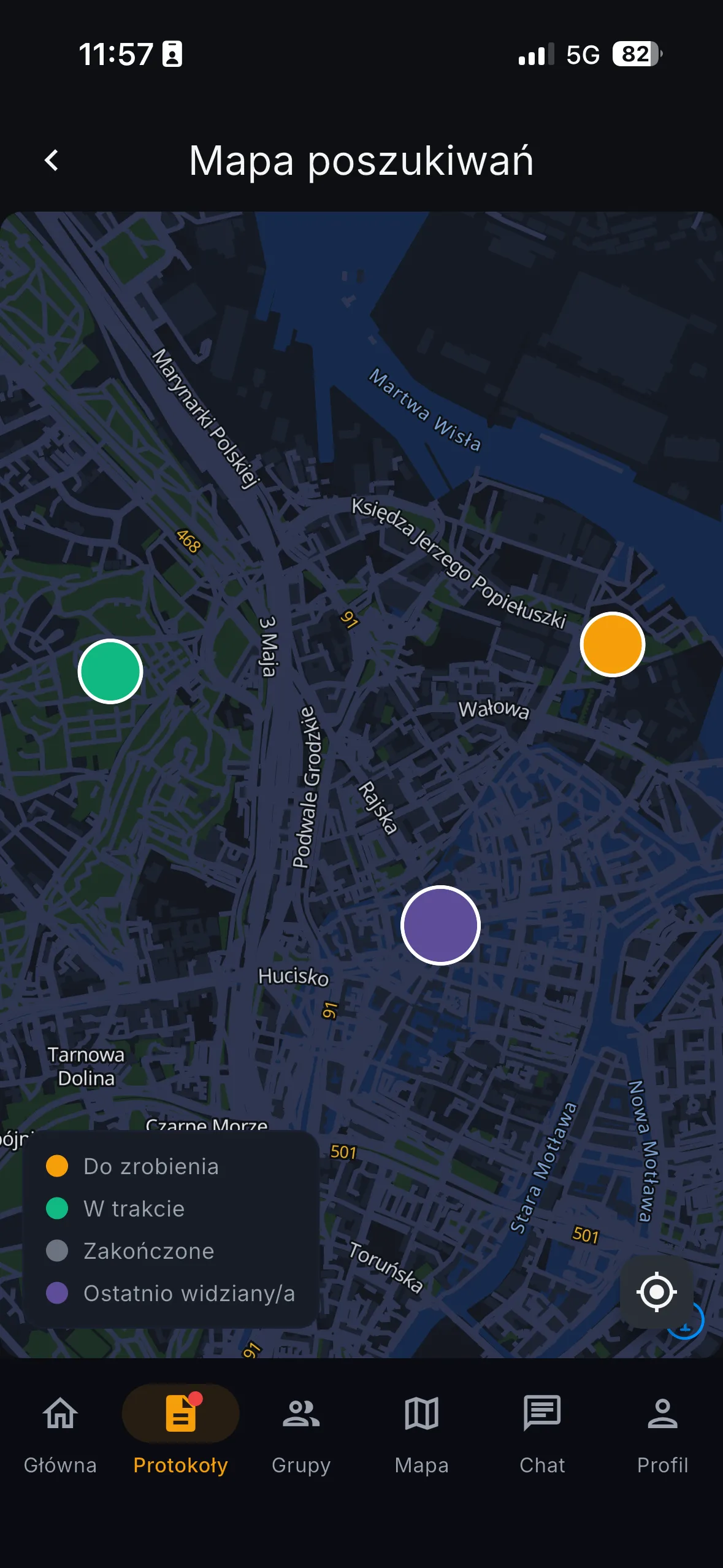Click the "Stara Motława" river label
Image resolution: width=723 pixels, height=1568 pixels.
coord(544,1168)
